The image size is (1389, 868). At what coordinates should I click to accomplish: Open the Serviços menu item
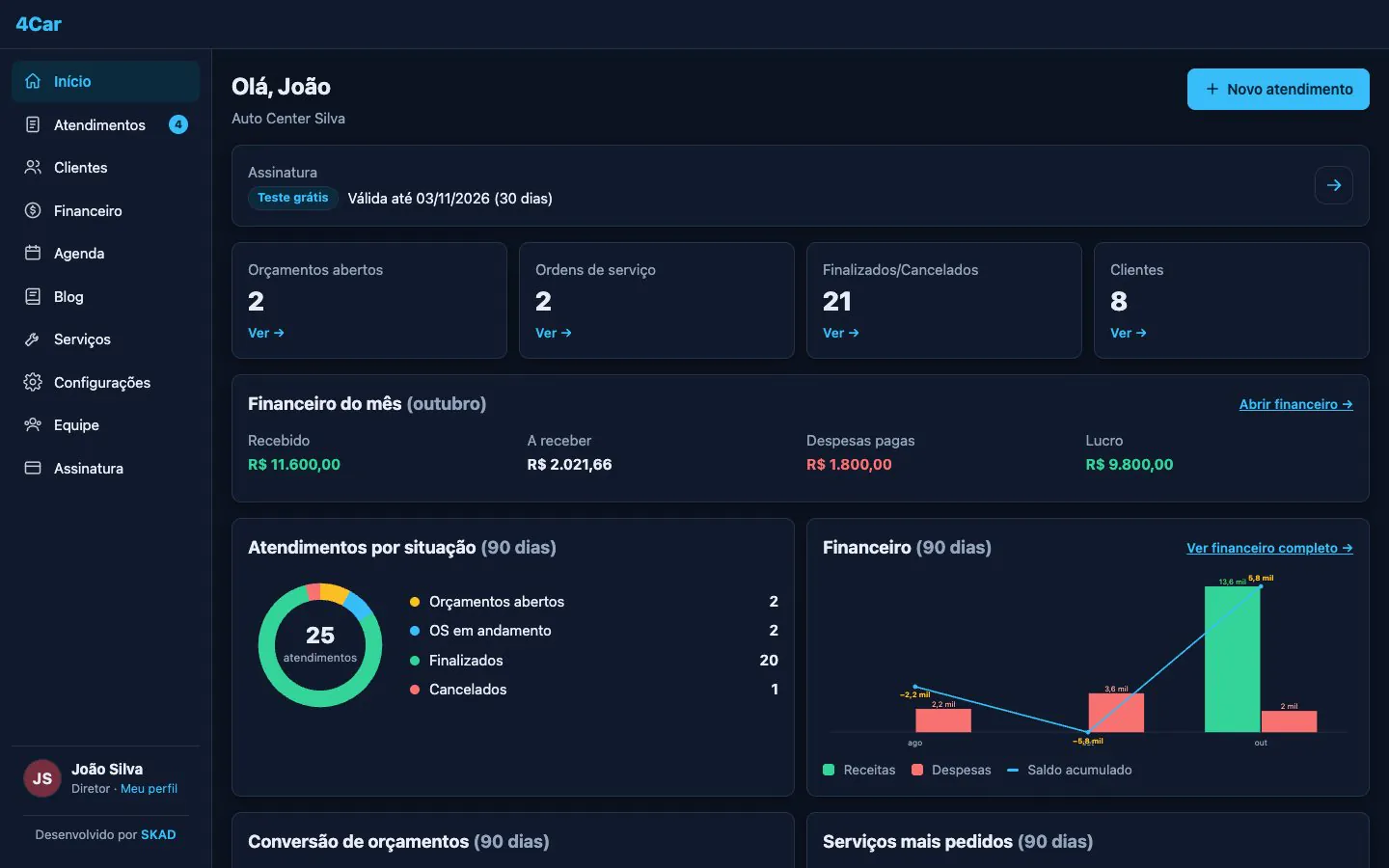point(106,339)
